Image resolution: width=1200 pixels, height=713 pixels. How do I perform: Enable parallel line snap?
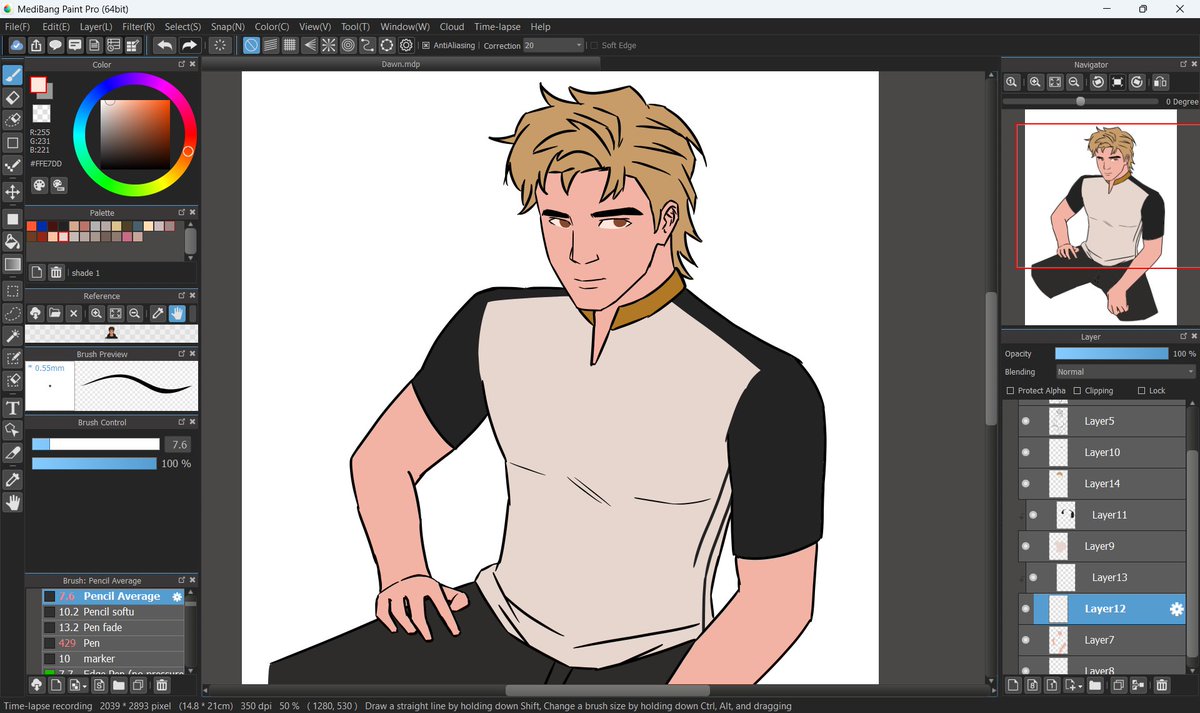[270, 45]
